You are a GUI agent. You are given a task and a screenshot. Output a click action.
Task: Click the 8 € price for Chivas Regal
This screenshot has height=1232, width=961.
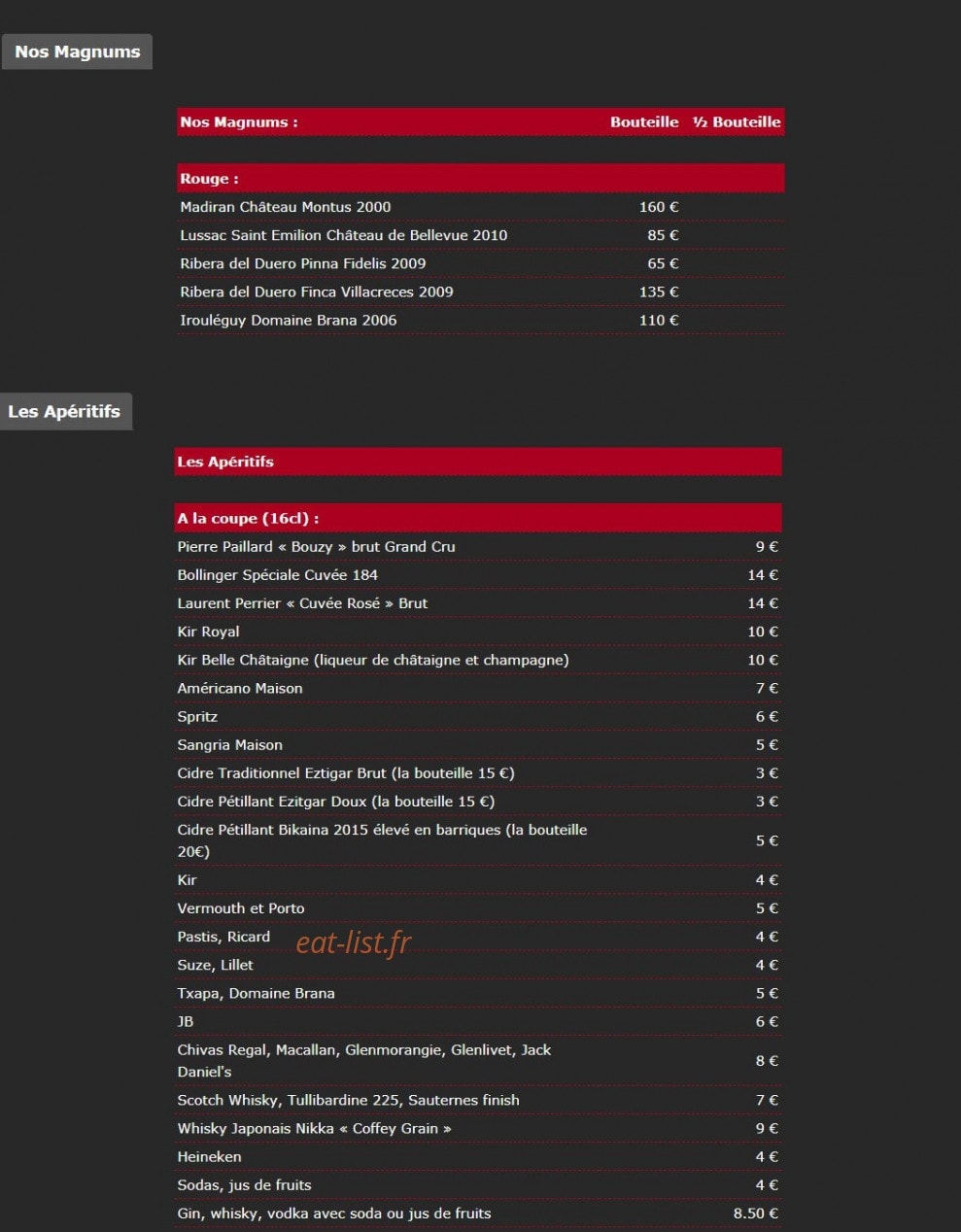click(x=767, y=1061)
